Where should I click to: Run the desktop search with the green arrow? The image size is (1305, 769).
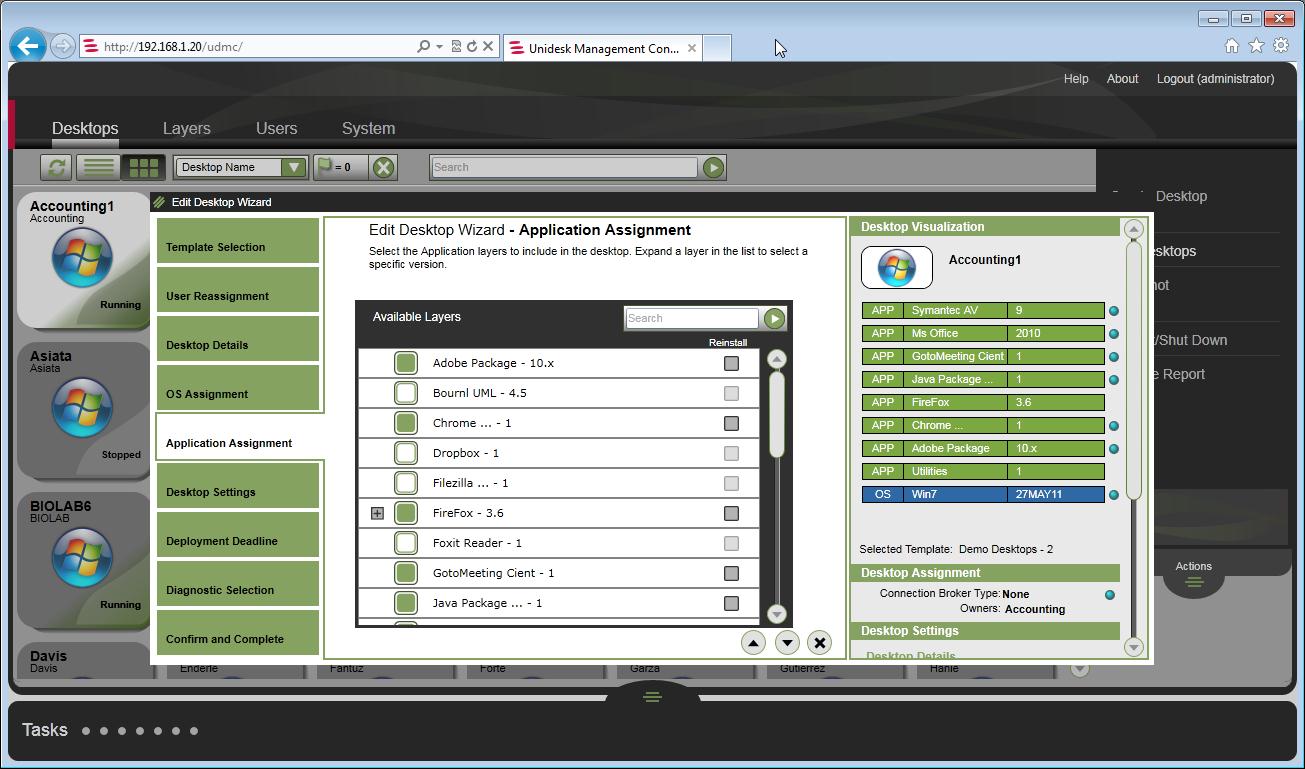(x=713, y=167)
